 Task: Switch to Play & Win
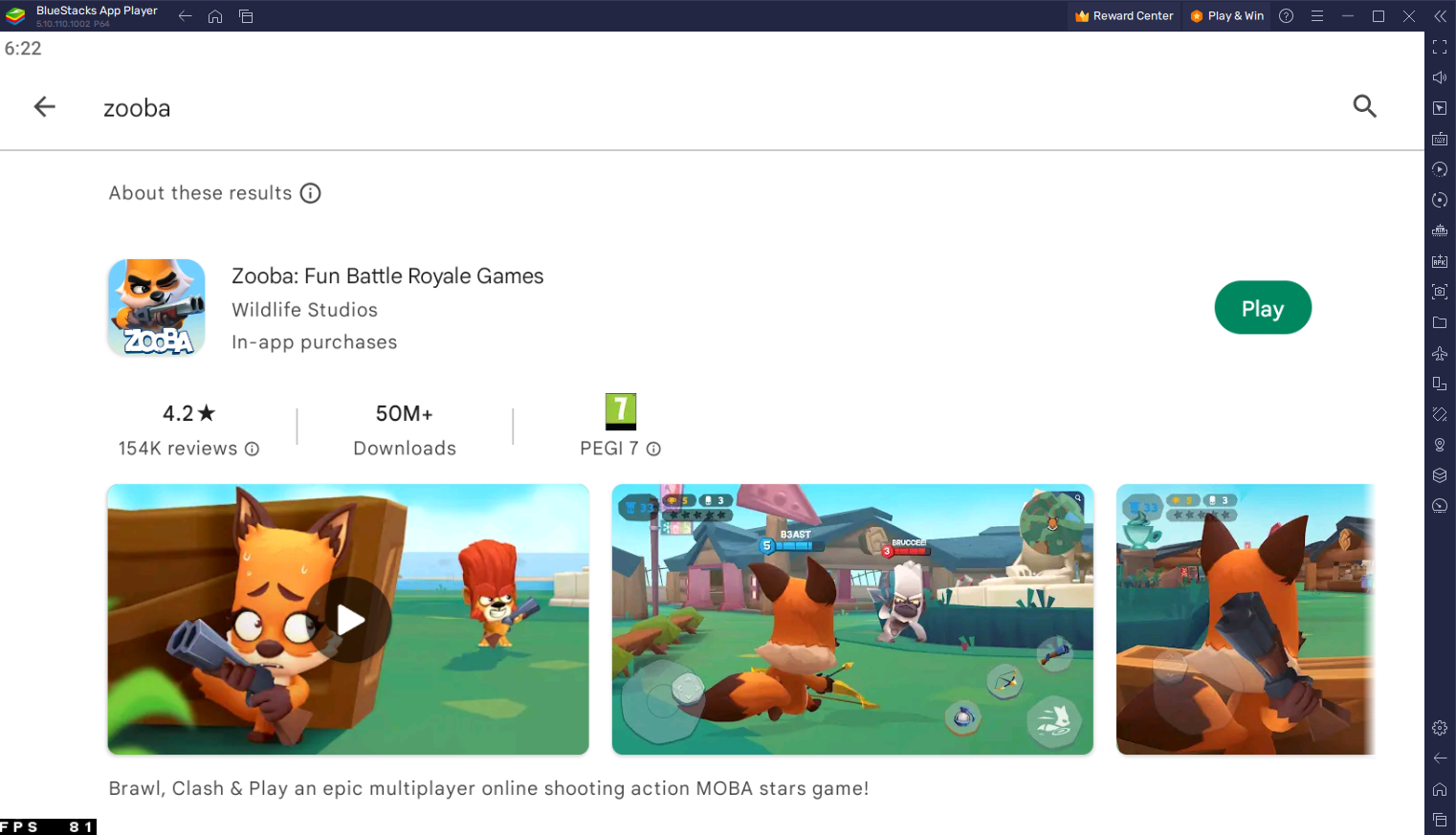pos(1226,15)
